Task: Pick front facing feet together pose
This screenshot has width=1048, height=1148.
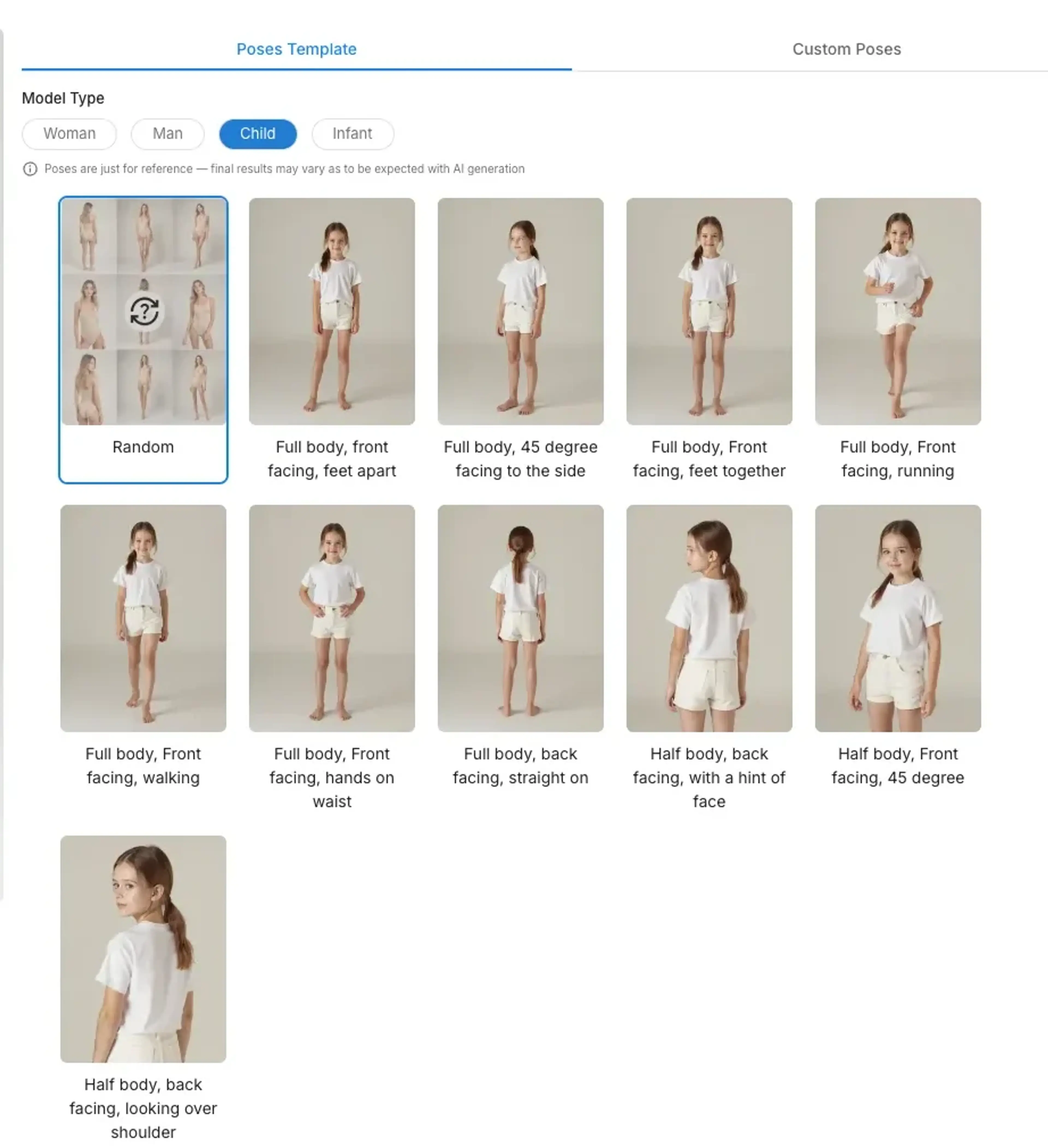Action: (x=708, y=311)
